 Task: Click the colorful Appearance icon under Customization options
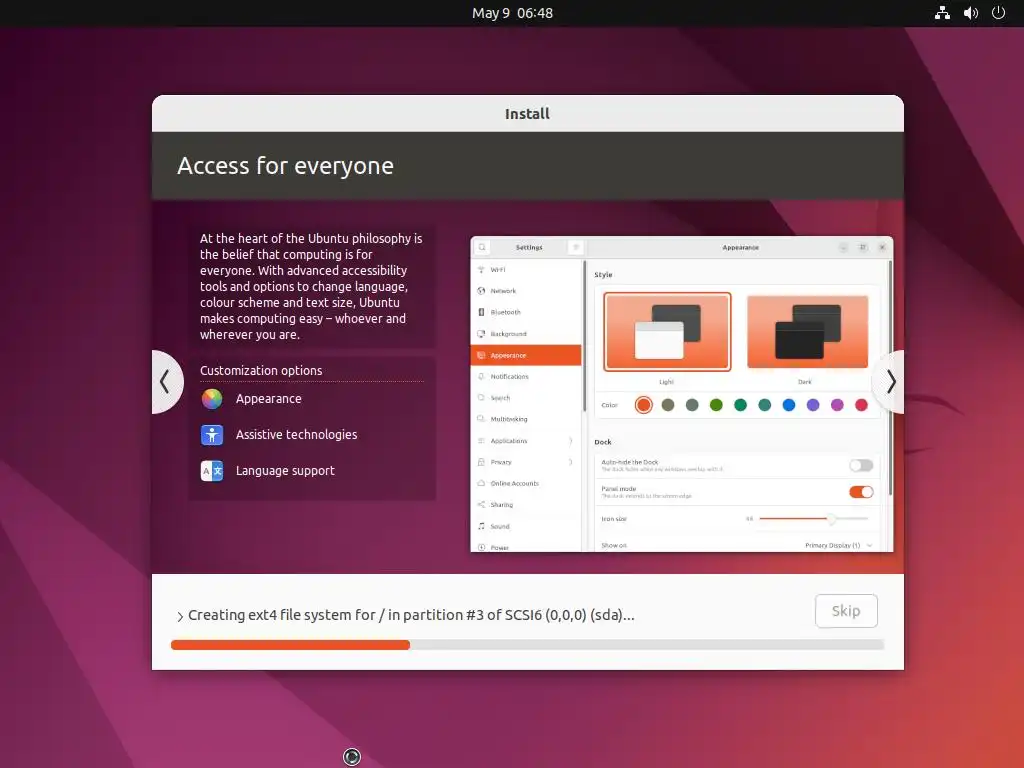point(212,399)
